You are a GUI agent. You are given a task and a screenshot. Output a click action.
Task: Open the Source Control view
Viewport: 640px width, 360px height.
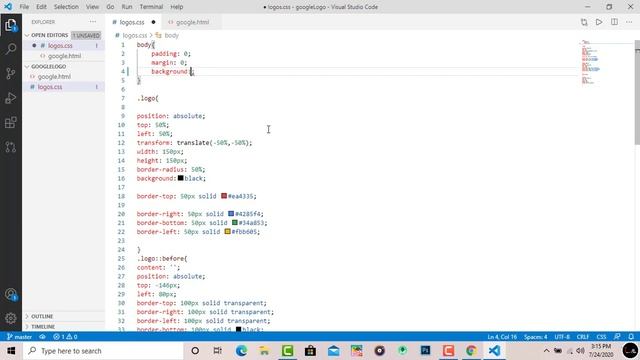(x=11, y=73)
